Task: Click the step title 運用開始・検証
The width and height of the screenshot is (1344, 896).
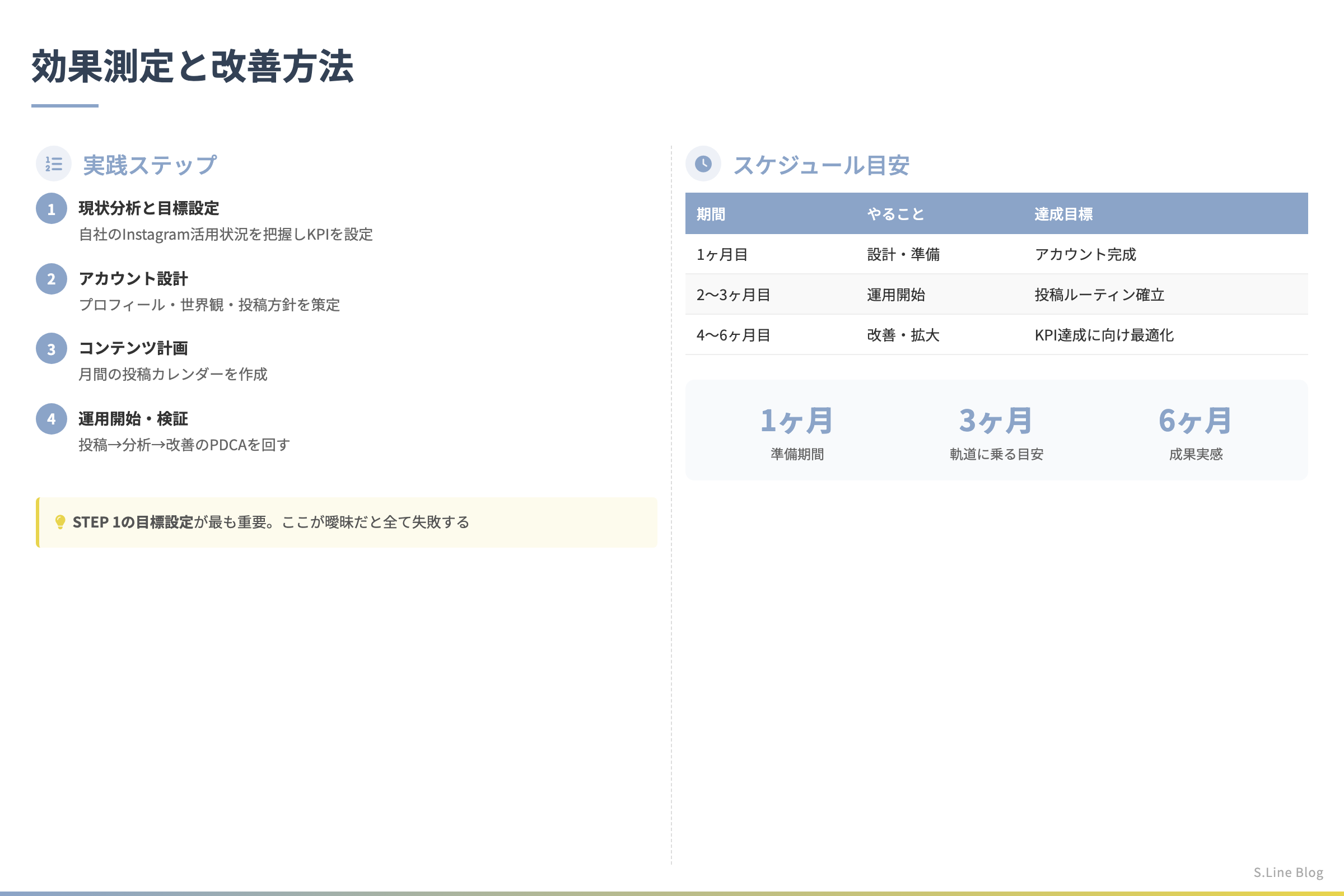Action: (133, 419)
